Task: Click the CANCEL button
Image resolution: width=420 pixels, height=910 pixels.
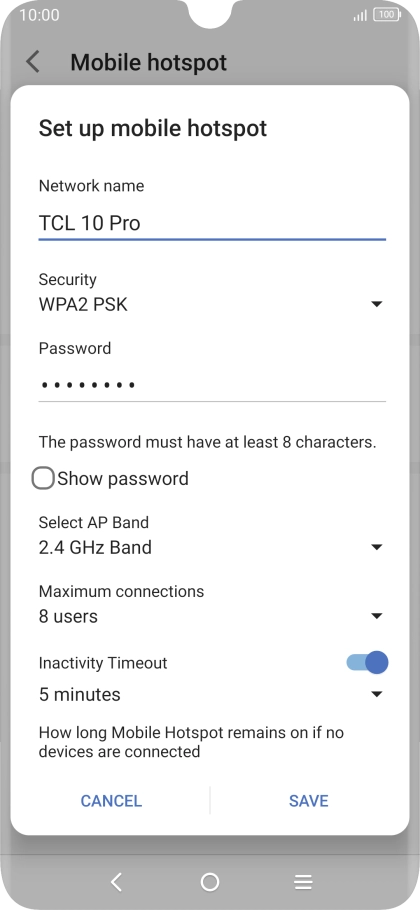Action: [111, 801]
